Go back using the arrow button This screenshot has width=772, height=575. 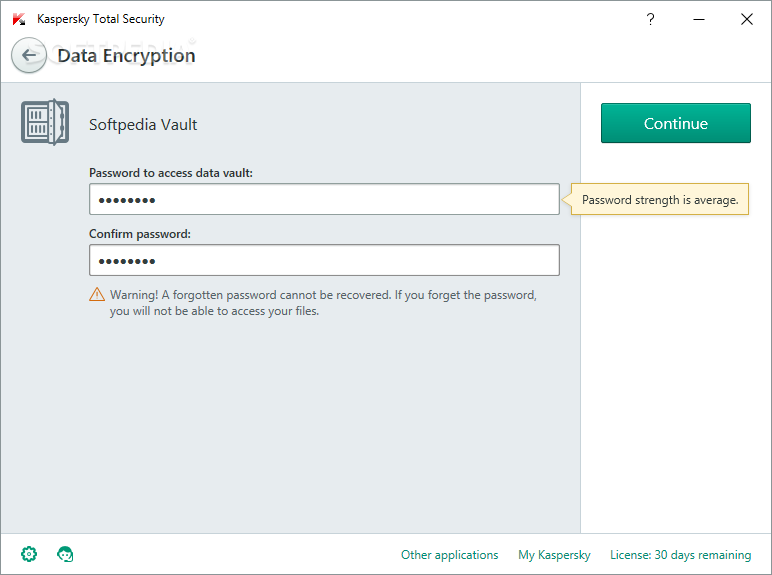pyautogui.click(x=29, y=55)
